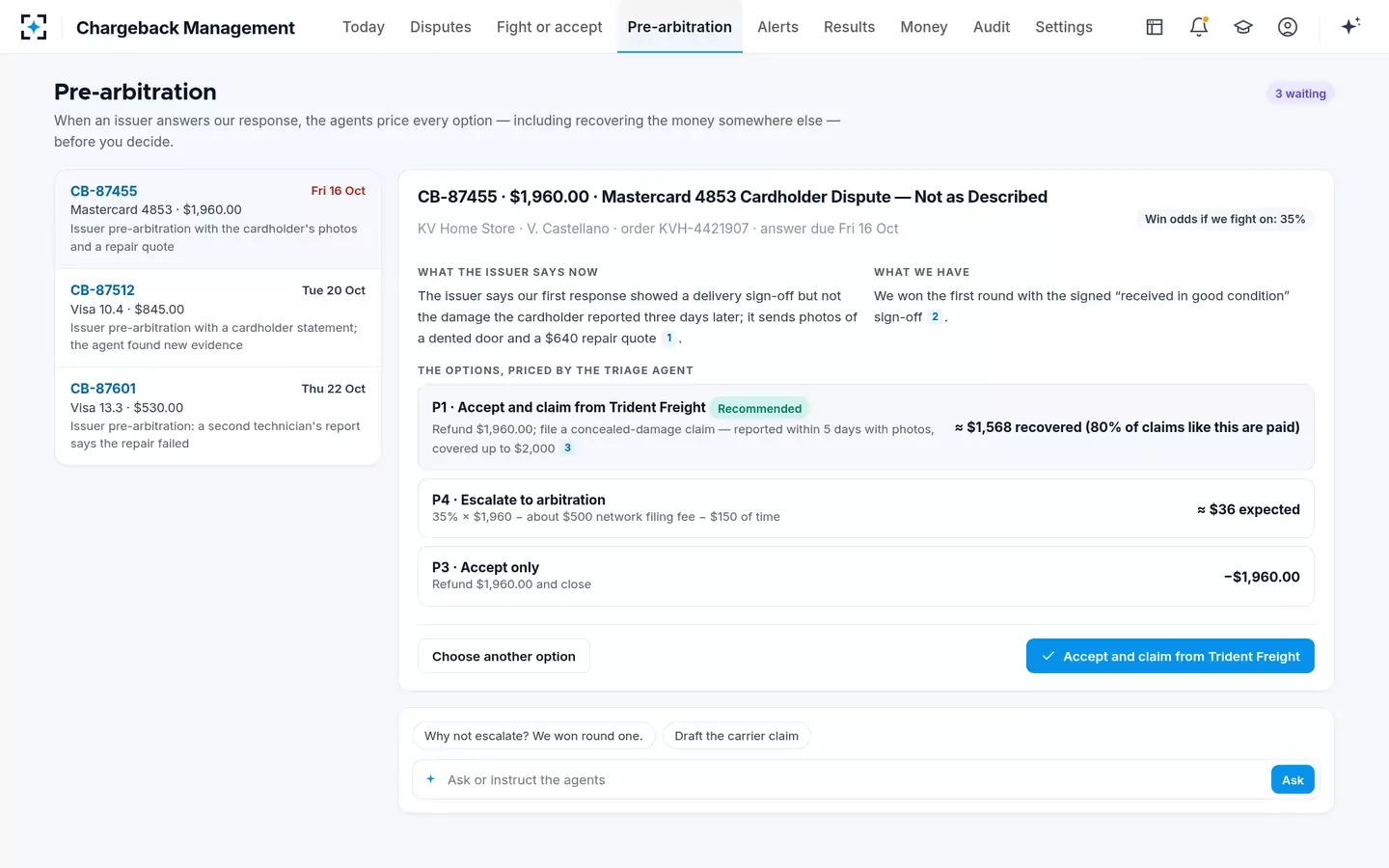Click the WHAT WE HAVE heading

(x=921, y=272)
